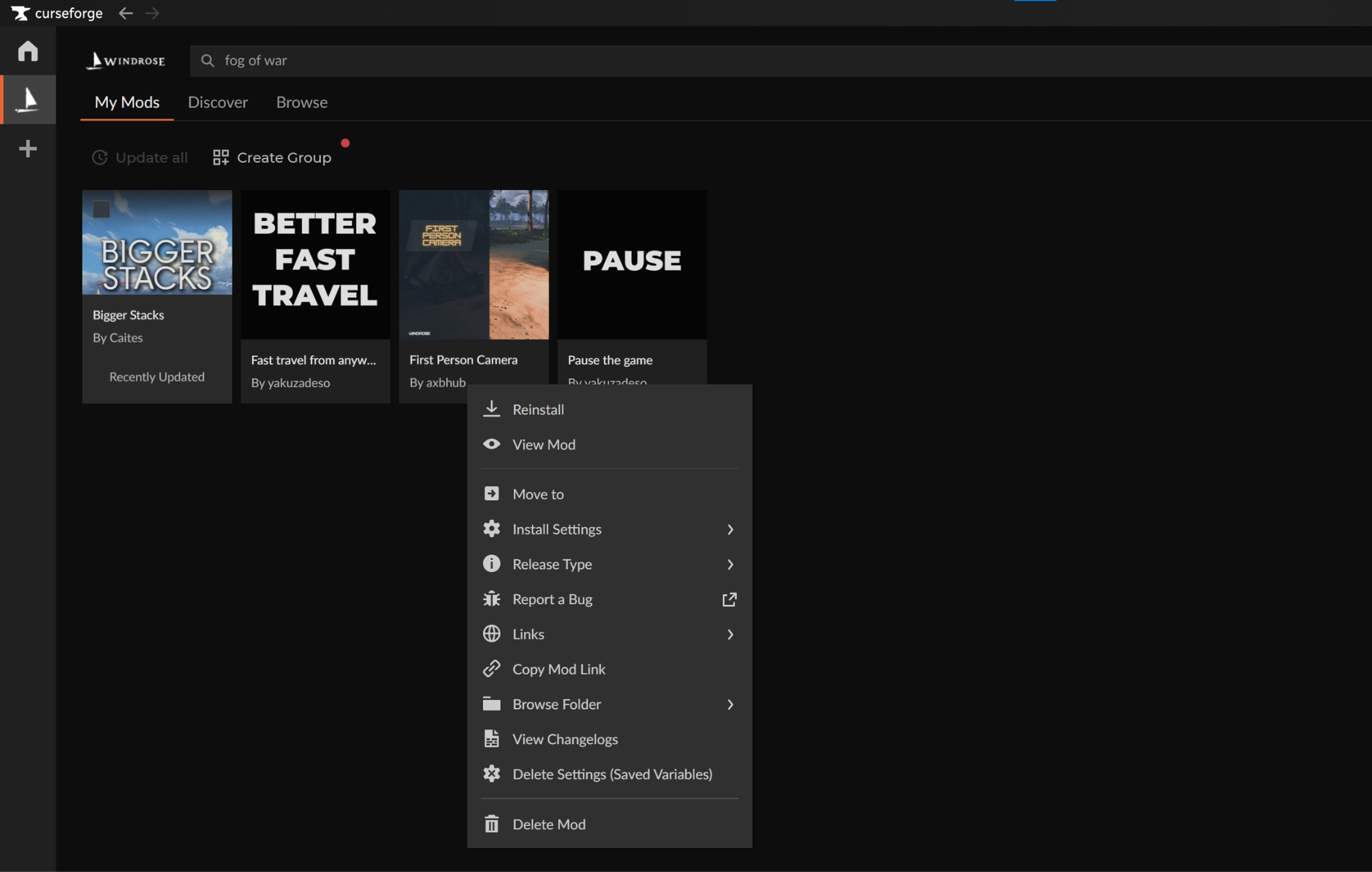This screenshot has width=1372, height=872.
Task: Click the Windrose game logo
Action: click(x=126, y=60)
